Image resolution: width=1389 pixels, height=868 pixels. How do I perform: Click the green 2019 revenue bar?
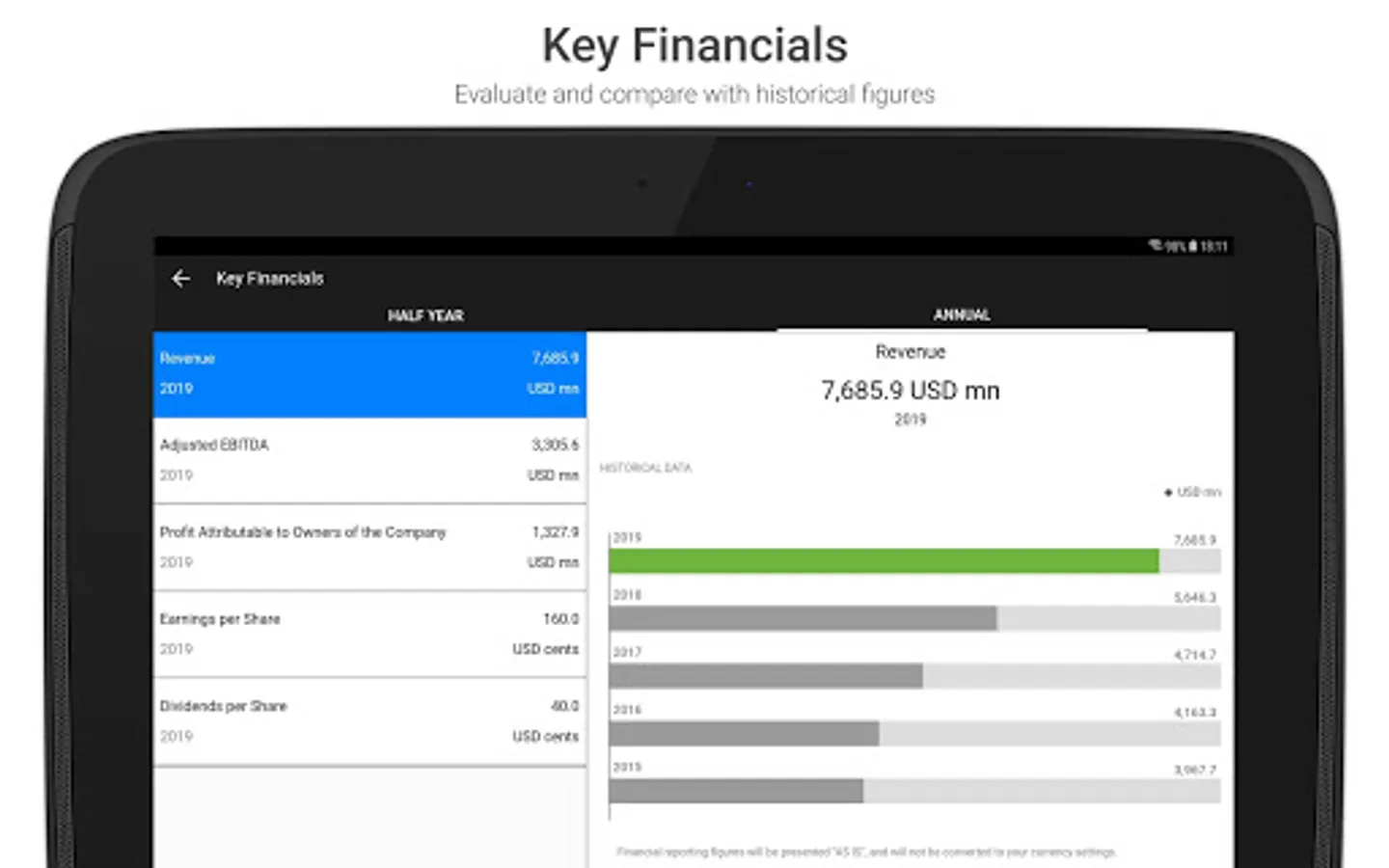(885, 561)
